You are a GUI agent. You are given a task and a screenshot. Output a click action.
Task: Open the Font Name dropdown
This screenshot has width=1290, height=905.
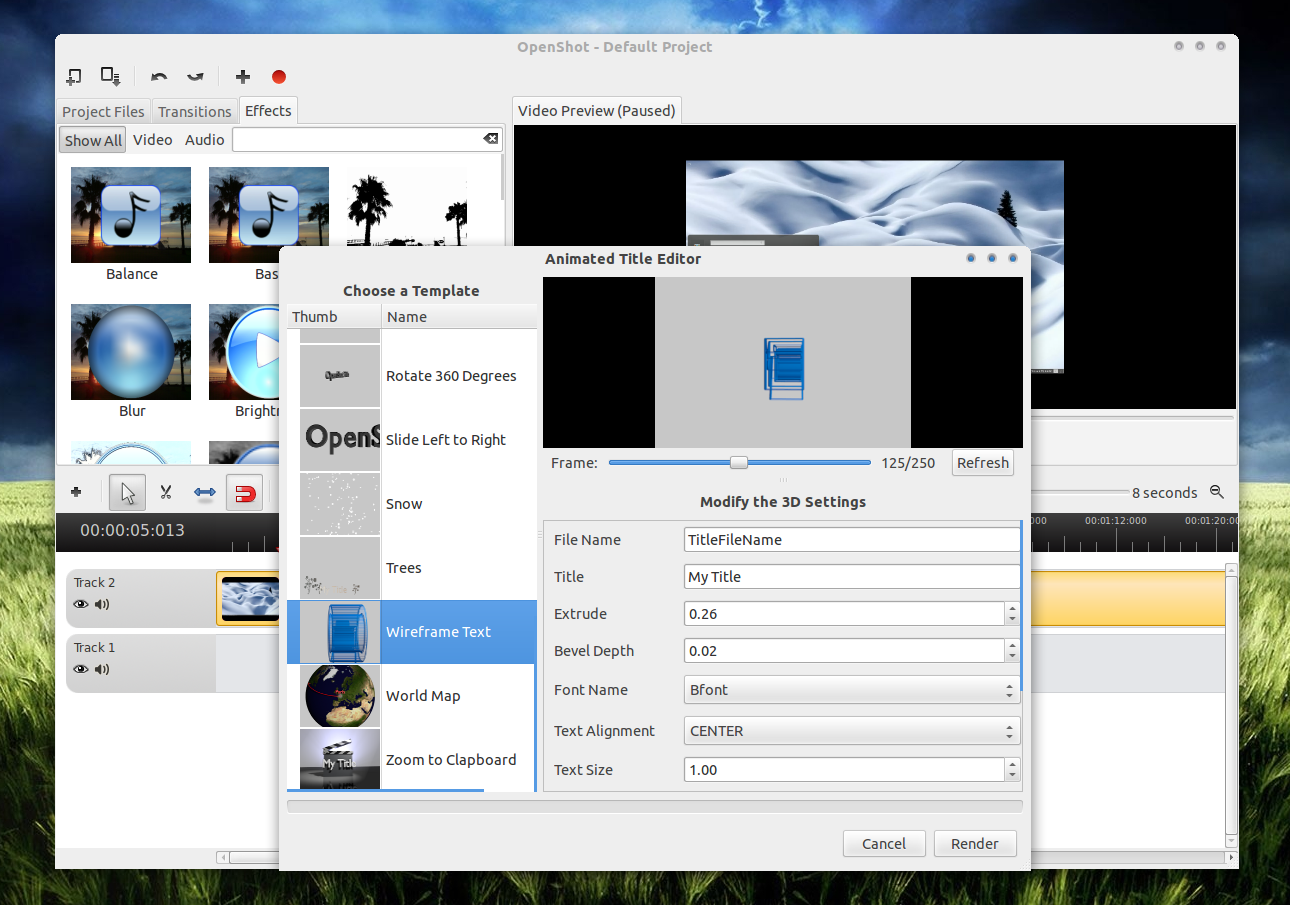tap(852, 690)
